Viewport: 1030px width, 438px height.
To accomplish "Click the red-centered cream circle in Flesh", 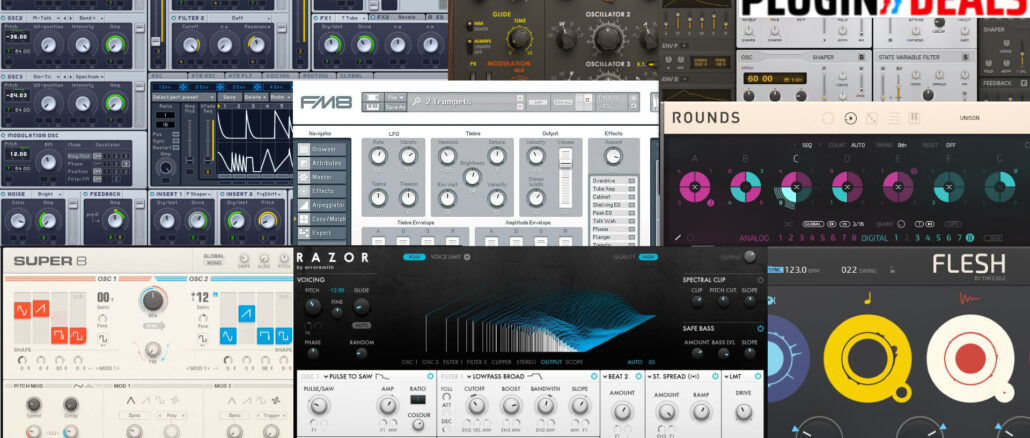I will click(970, 359).
